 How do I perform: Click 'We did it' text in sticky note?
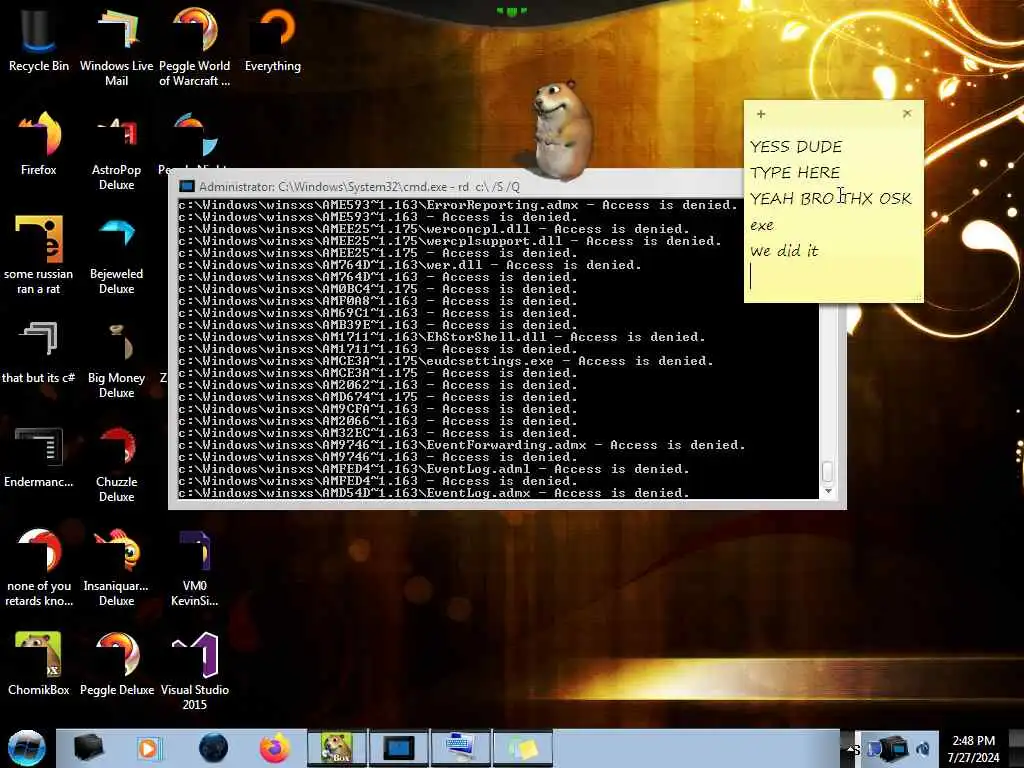point(784,251)
